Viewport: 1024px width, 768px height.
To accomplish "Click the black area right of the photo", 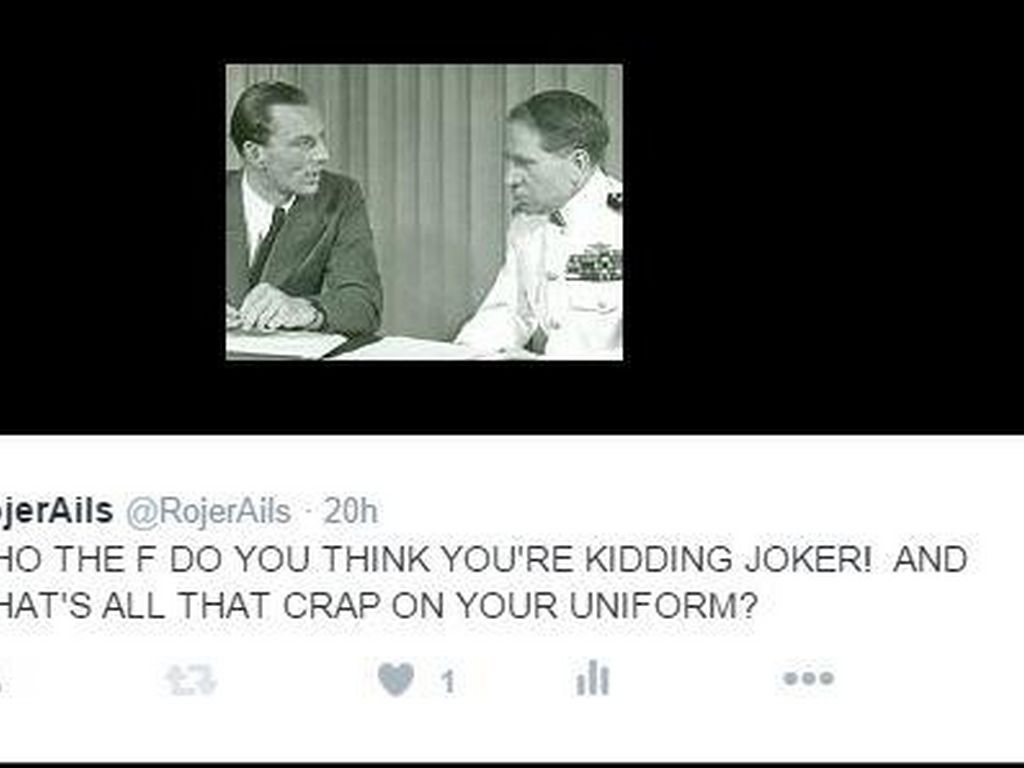I will (x=823, y=216).
